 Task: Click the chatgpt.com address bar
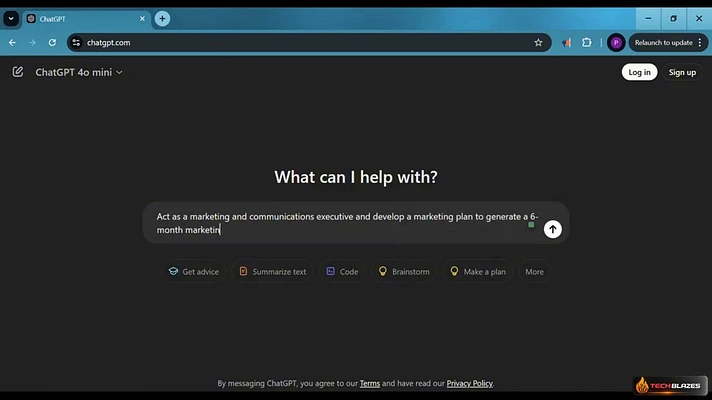309,43
